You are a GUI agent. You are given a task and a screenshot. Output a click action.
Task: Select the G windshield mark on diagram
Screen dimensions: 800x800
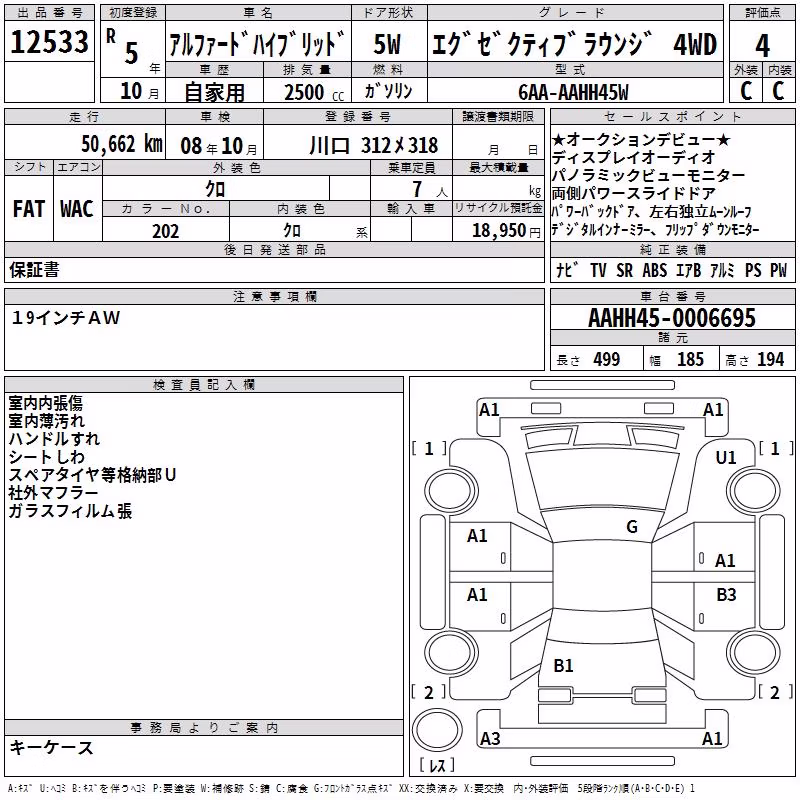[x=632, y=527]
